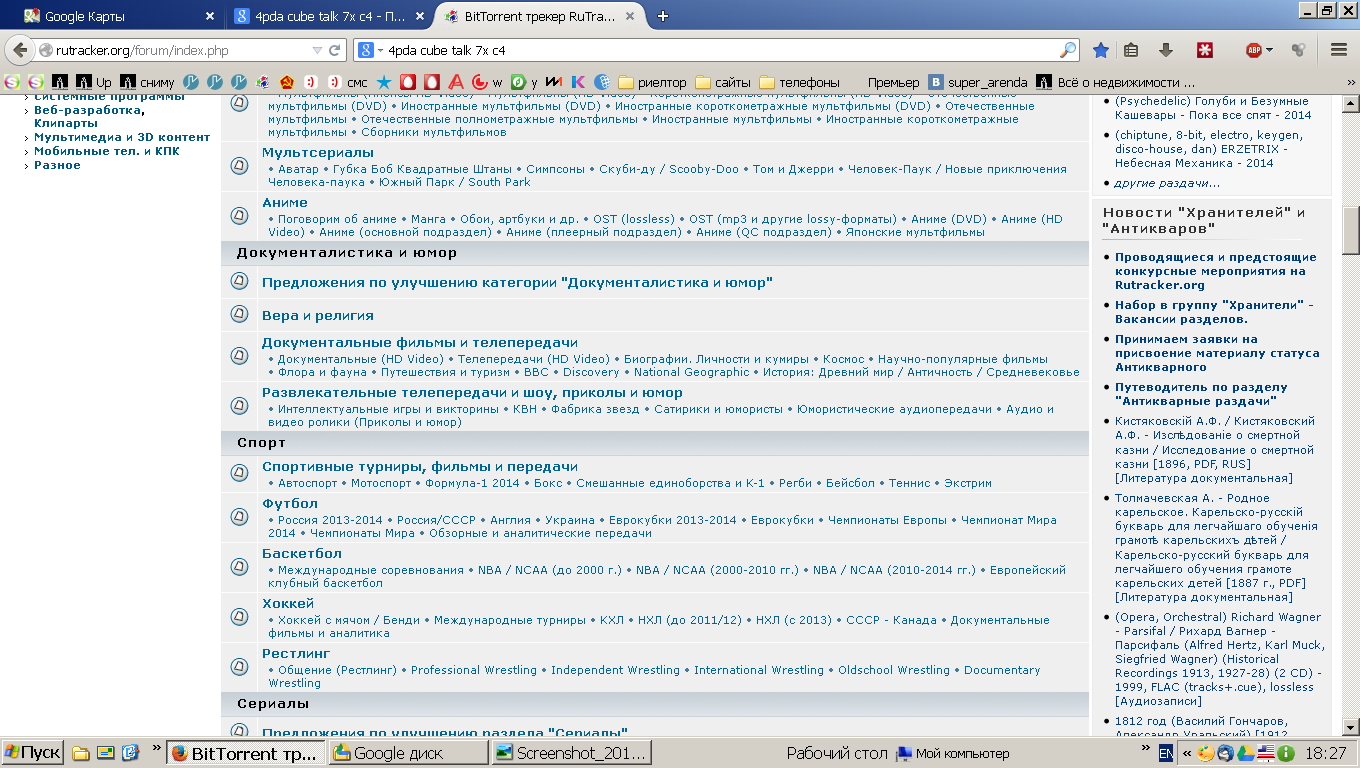Bookmark this page with the blue star
The height and width of the screenshot is (768, 1360).
pyautogui.click(x=1101, y=50)
